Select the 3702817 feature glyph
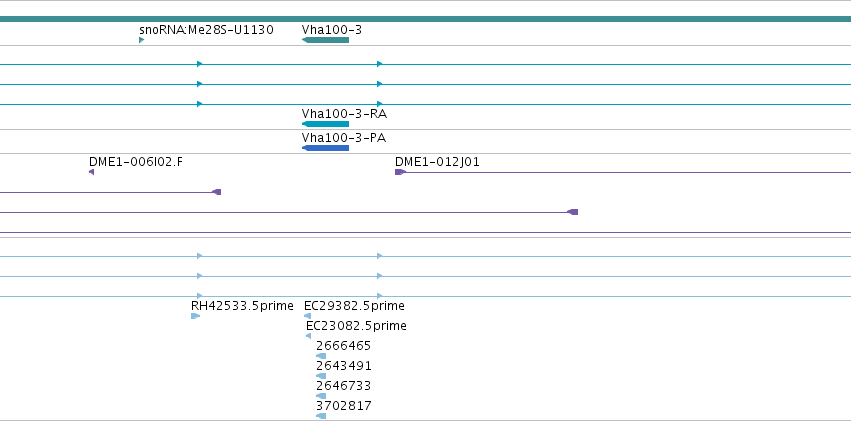The height and width of the screenshot is (421, 851). point(321,416)
